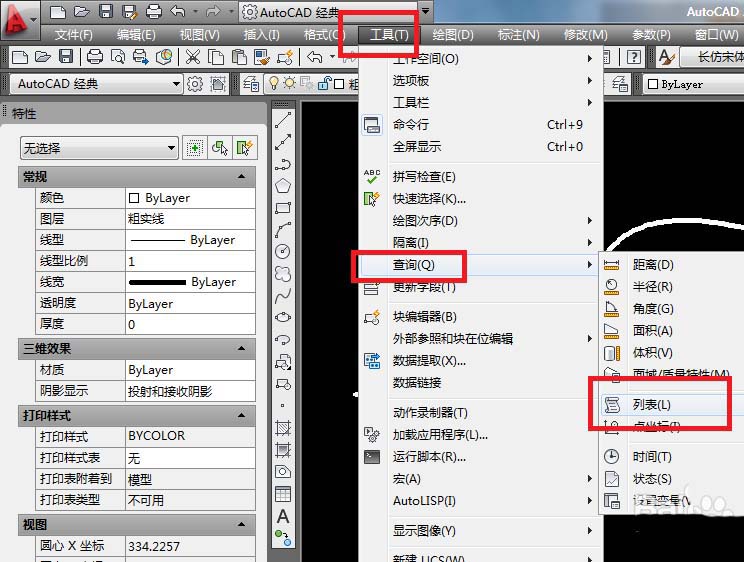Screen dimensions: 744x562
Task: Click the Paste clipboard icon
Action: [x=239, y=57]
